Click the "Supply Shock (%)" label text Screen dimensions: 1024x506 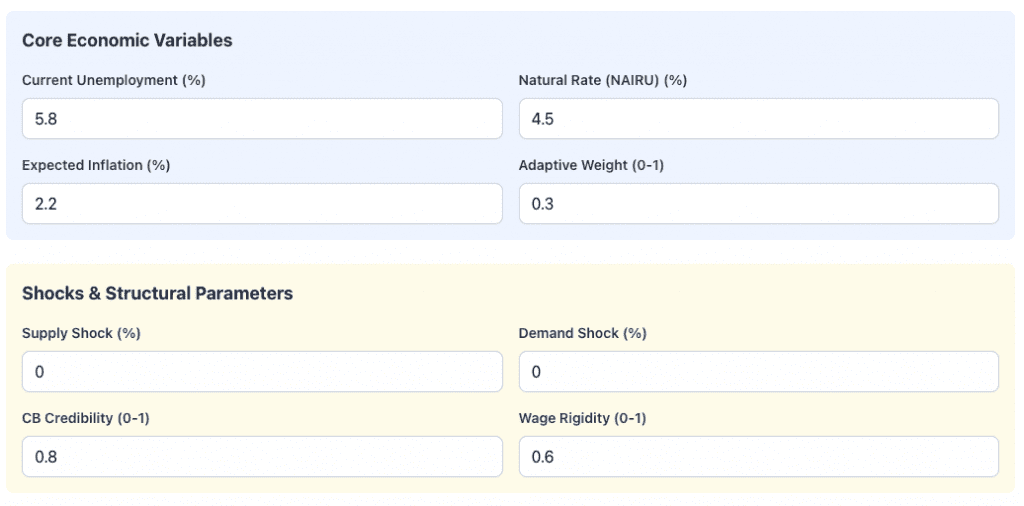(81, 333)
